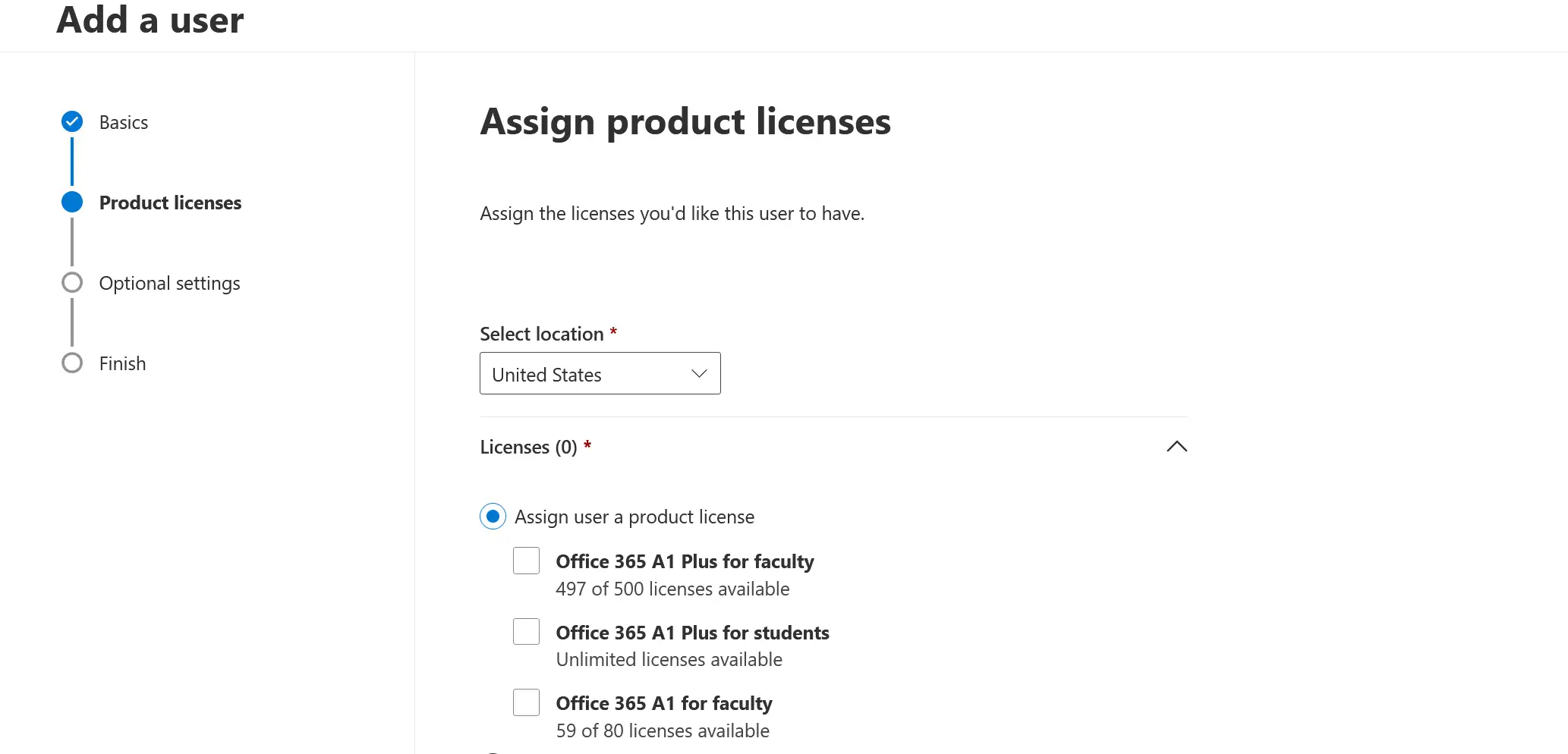Screen dimensions: 1568x754
Task: Click the 'Office 365 A1 for faculty' label
Action: (664, 703)
